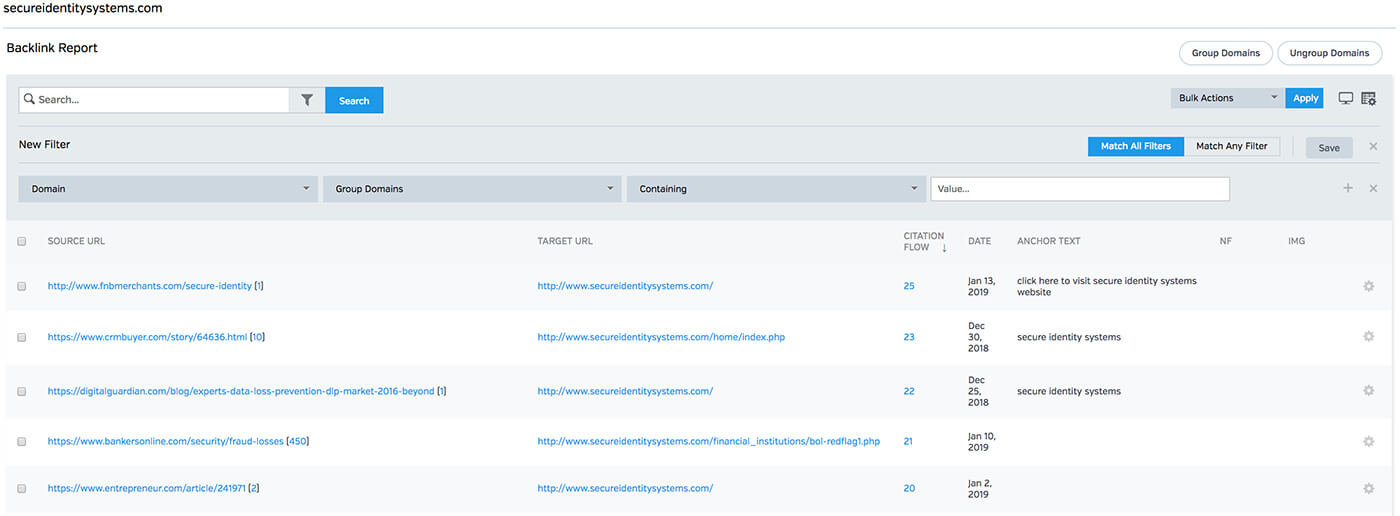The width and height of the screenshot is (1400, 516).
Task: Close the New Filter panel header
Action: point(1373,146)
